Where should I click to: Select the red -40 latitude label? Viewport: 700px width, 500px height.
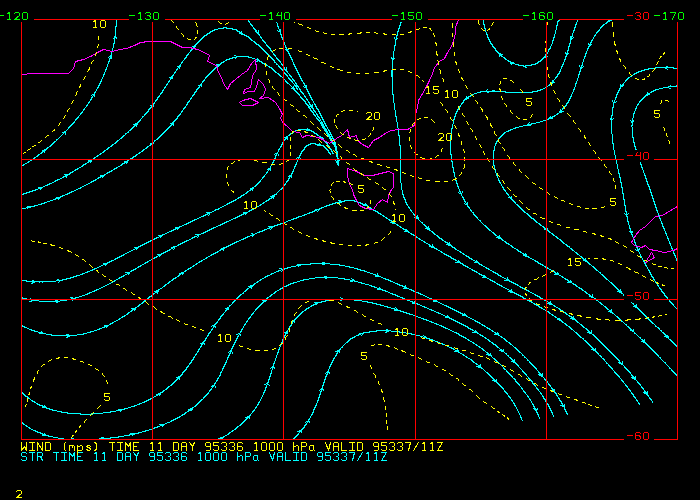click(637, 156)
